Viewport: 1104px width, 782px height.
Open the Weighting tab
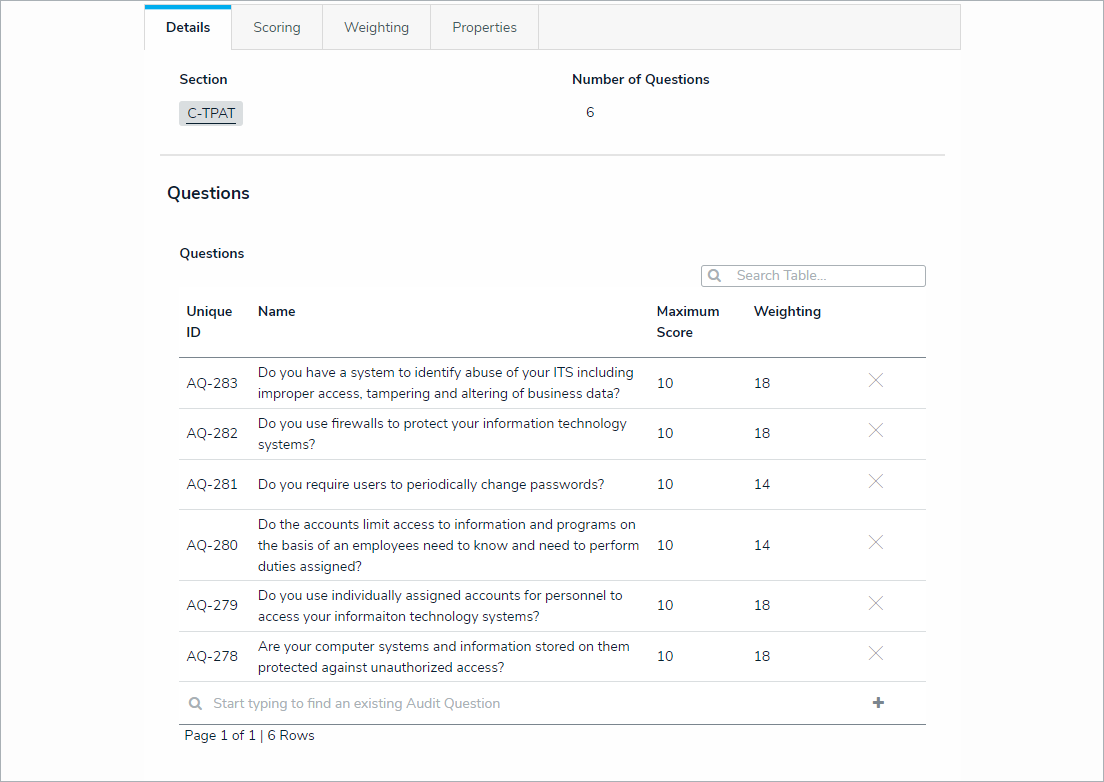tap(376, 28)
